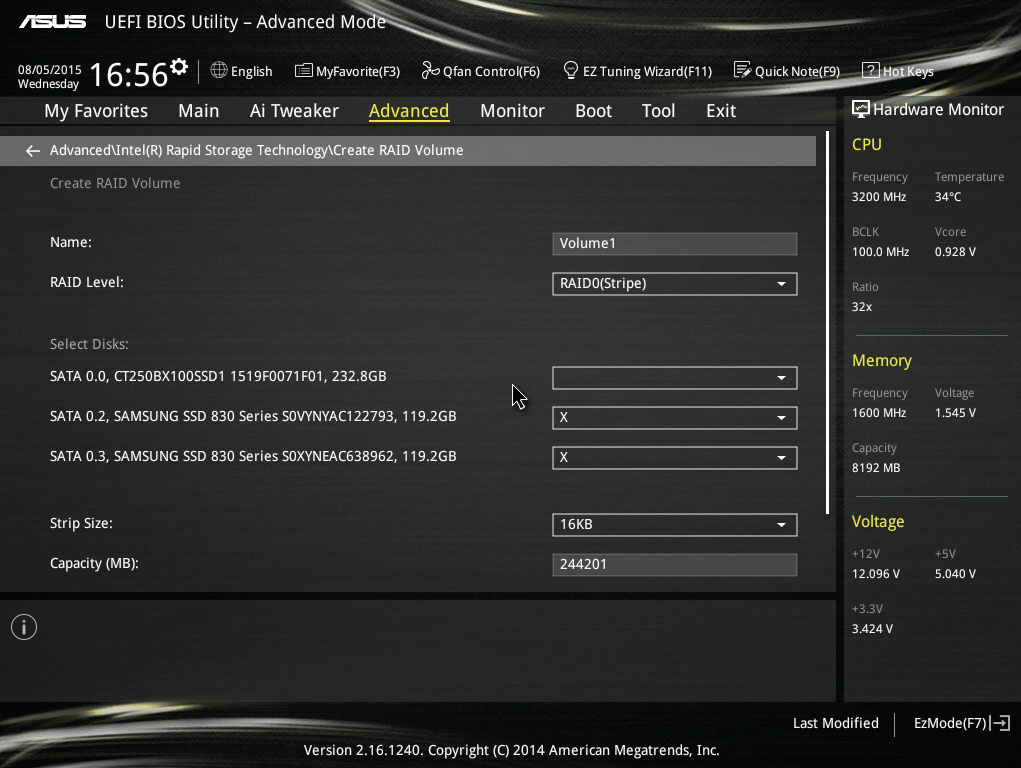Click the CPU section heading
Viewport: 1021px width, 768px height.
[x=867, y=145]
